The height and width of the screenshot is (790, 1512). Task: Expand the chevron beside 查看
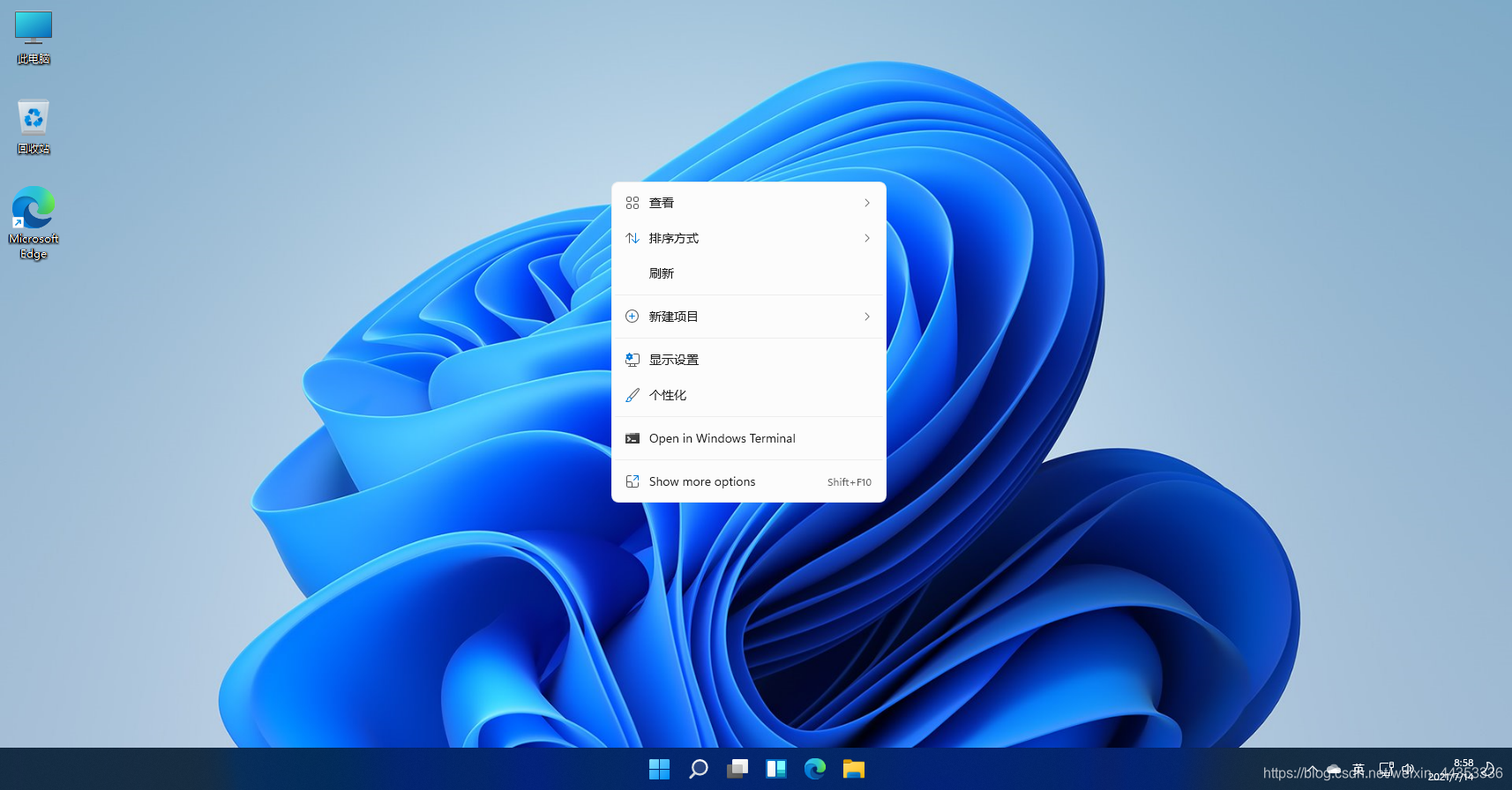867,203
